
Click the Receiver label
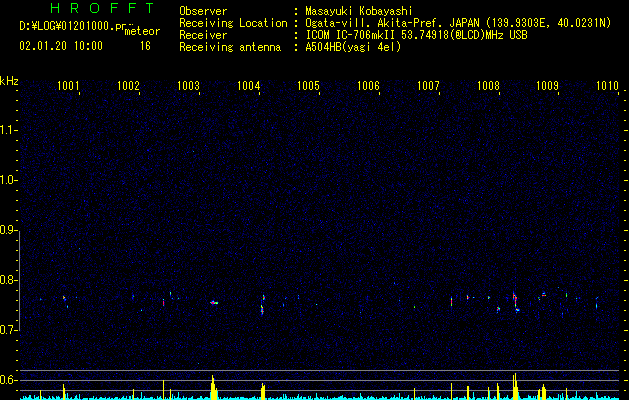coord(203,35)
